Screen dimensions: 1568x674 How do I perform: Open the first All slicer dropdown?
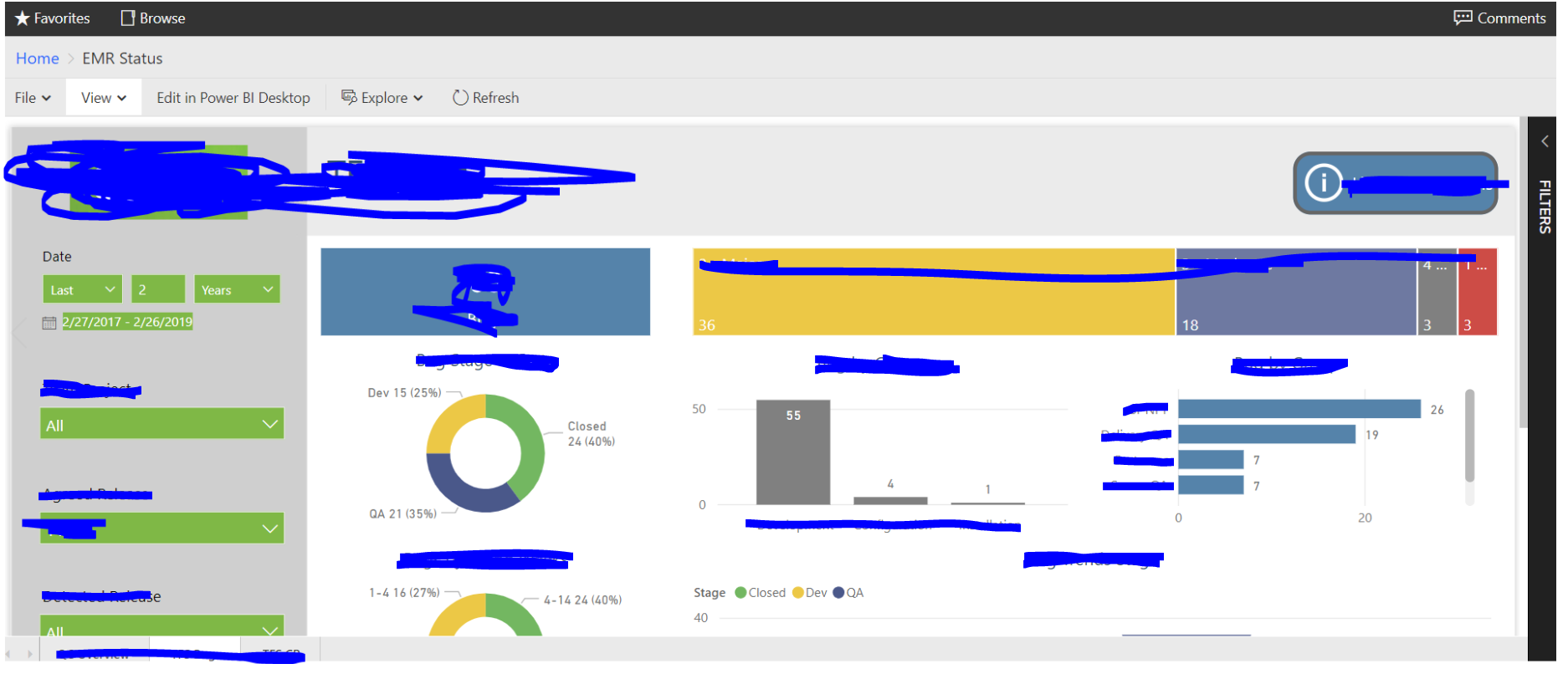(162, 424)
